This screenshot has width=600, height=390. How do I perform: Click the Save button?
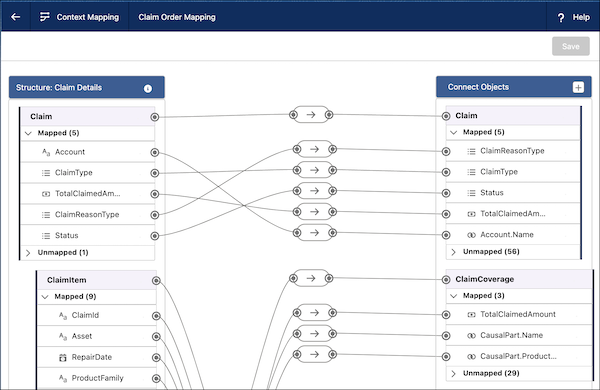tap(571, 46)
